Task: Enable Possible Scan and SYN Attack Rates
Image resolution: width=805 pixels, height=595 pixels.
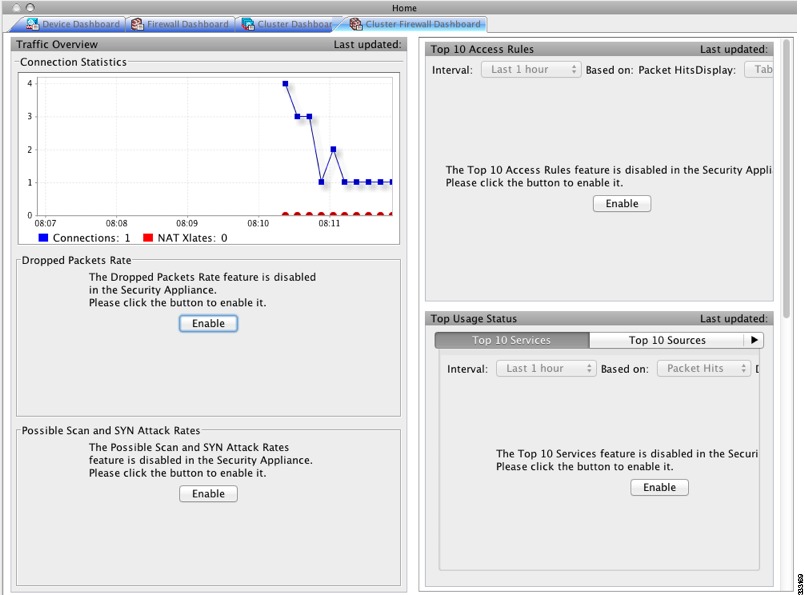Action: 208,494
